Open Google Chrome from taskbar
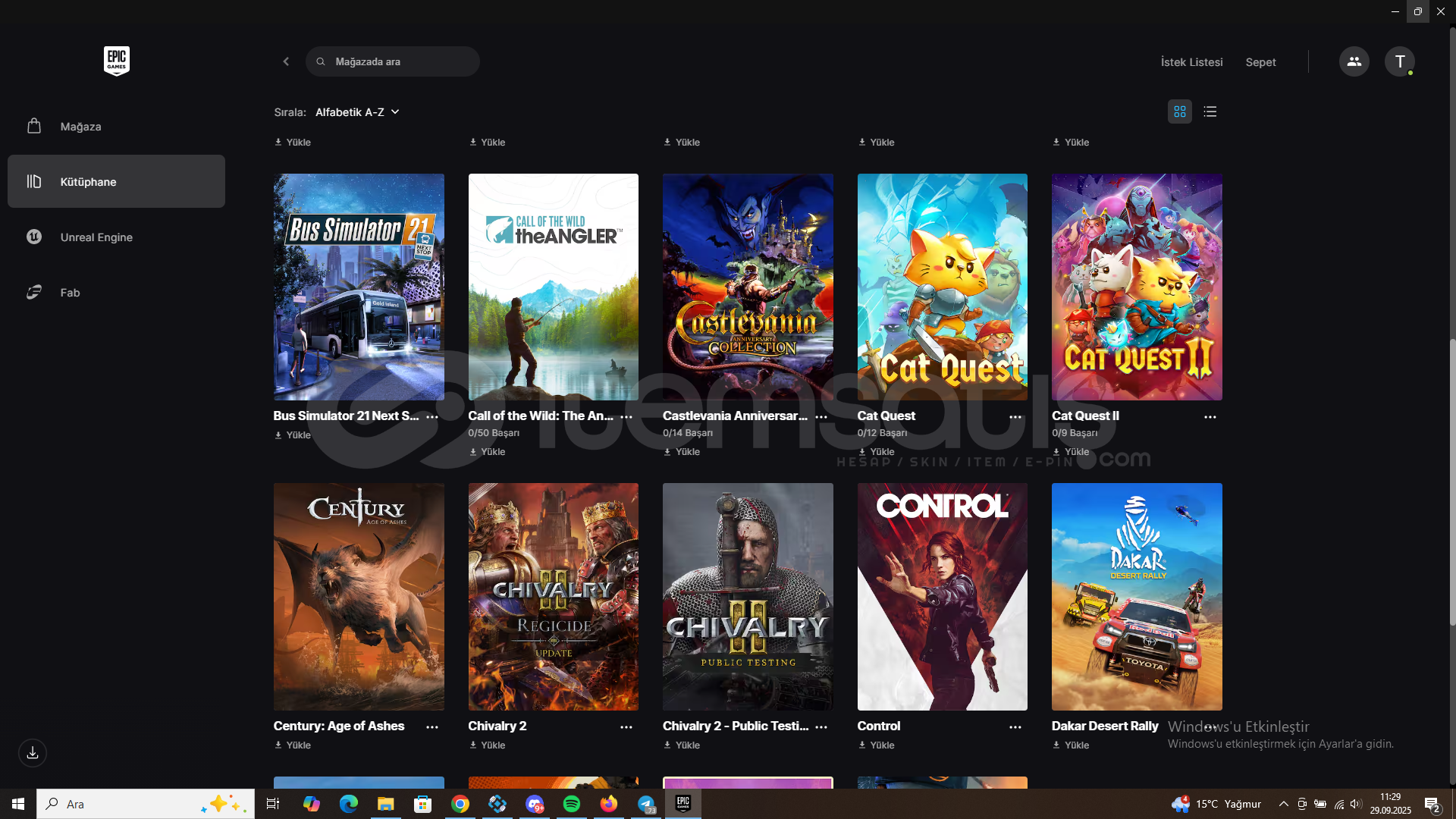Viewport: 1456px width, 819px height. 460,804
